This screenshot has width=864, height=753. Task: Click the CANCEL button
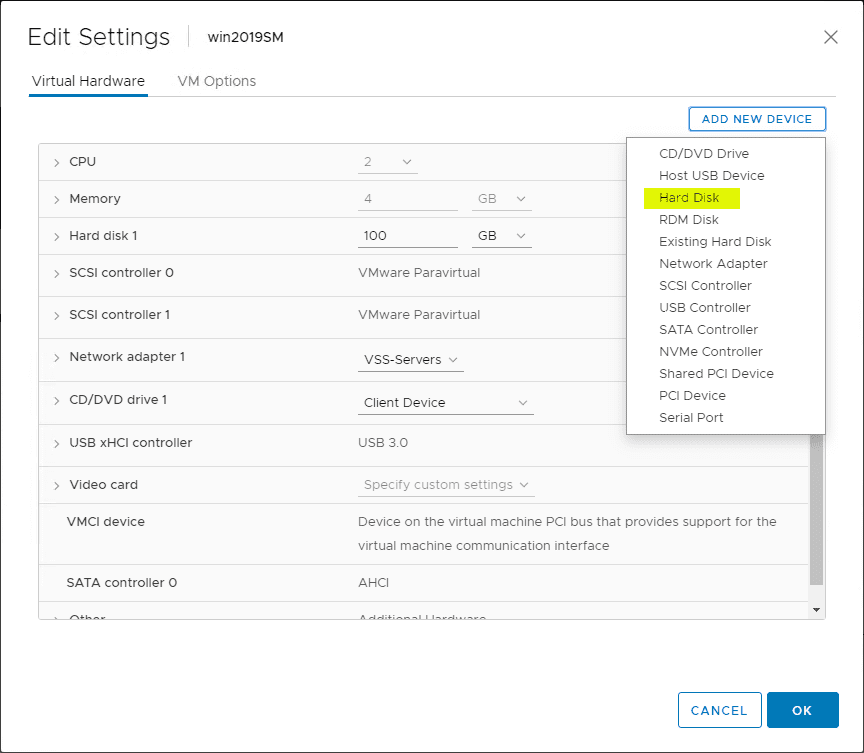click(x=719, y=710)
